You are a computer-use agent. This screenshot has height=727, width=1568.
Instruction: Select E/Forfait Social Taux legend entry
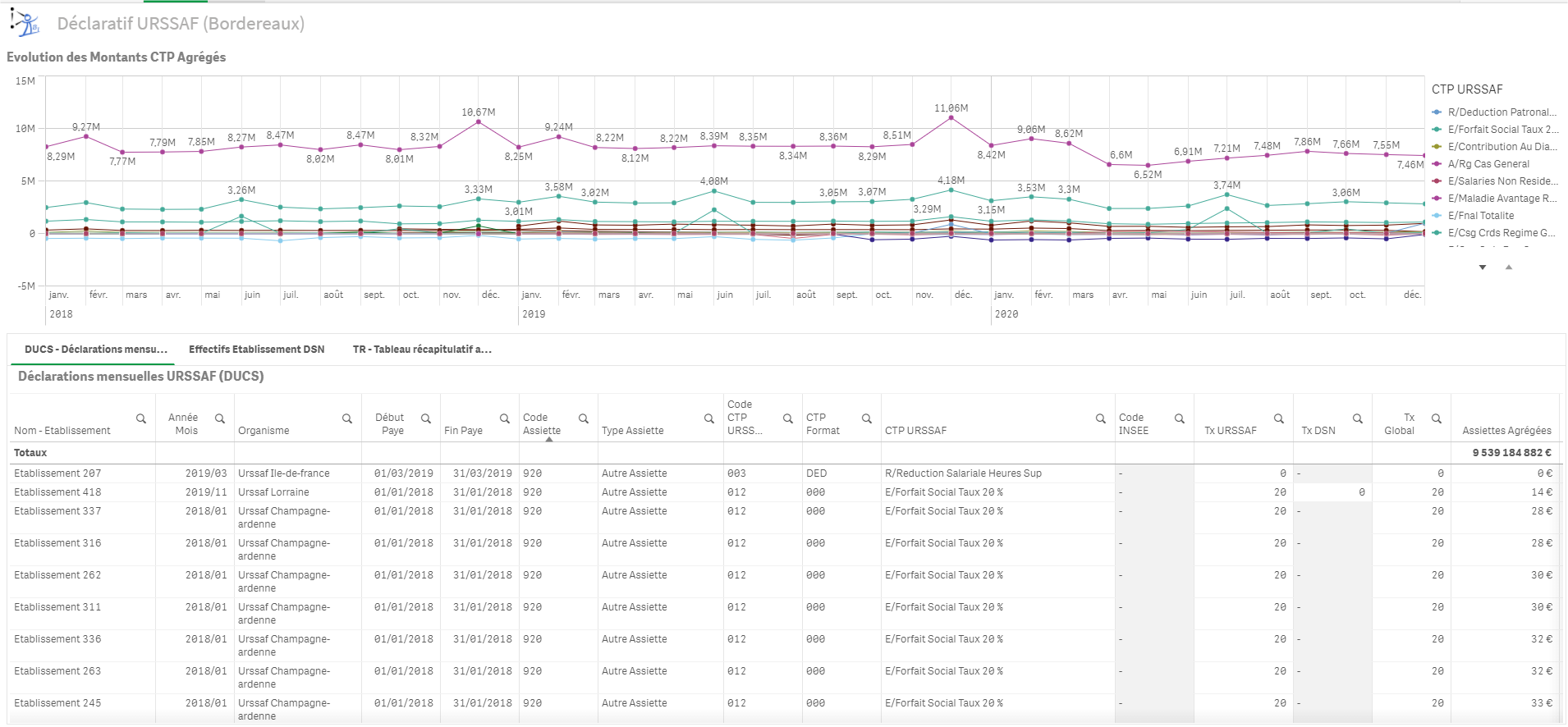click(x=1502, y=130)
